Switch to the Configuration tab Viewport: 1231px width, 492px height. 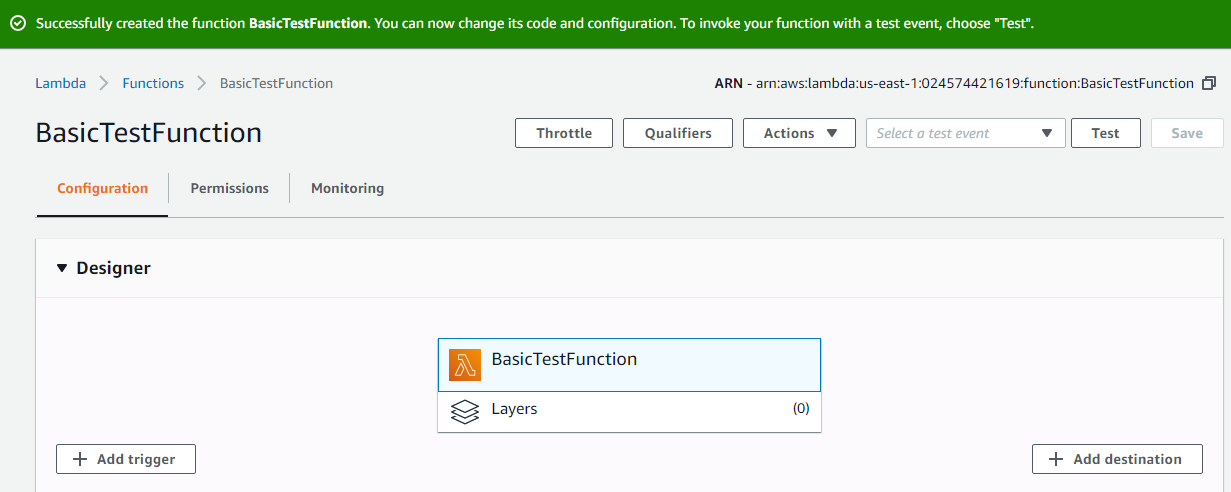(x=102, y=188)
